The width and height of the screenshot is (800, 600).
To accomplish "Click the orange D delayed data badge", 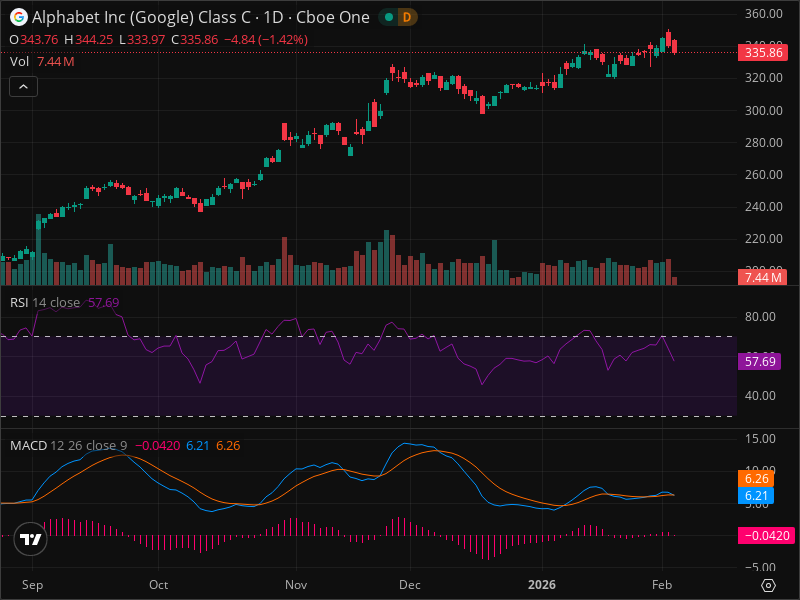I will pyautogui.click(x=407, y=17).
